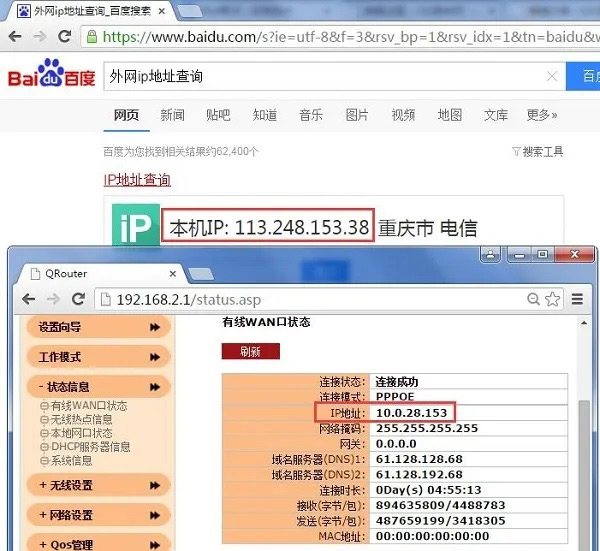Expand the 无线设置 menu
Screen dimensions: 600x551
point(99,485)
